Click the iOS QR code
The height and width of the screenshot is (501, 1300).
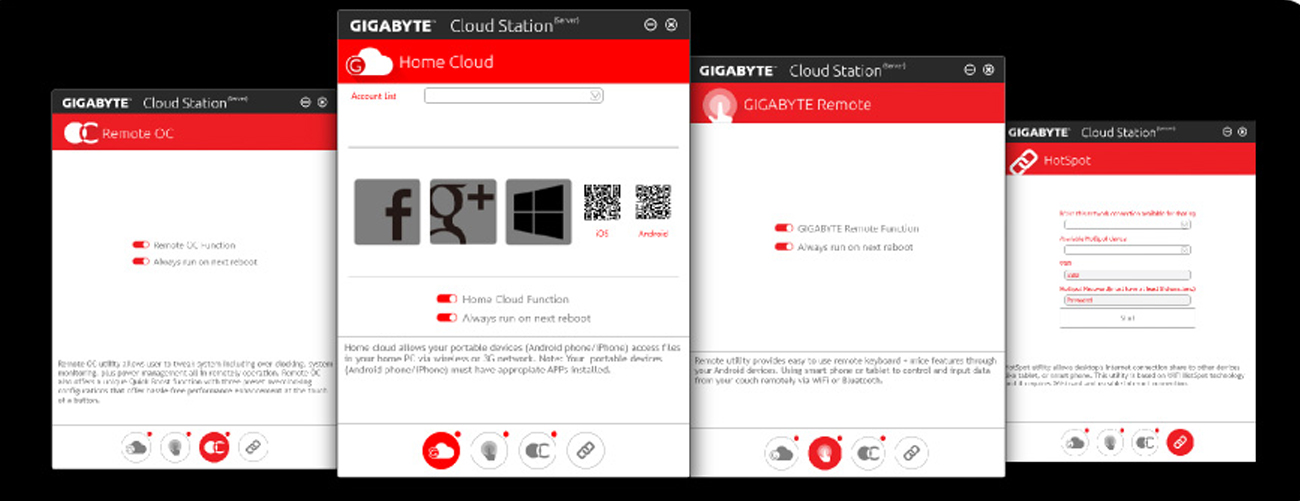tap(602, 202)
